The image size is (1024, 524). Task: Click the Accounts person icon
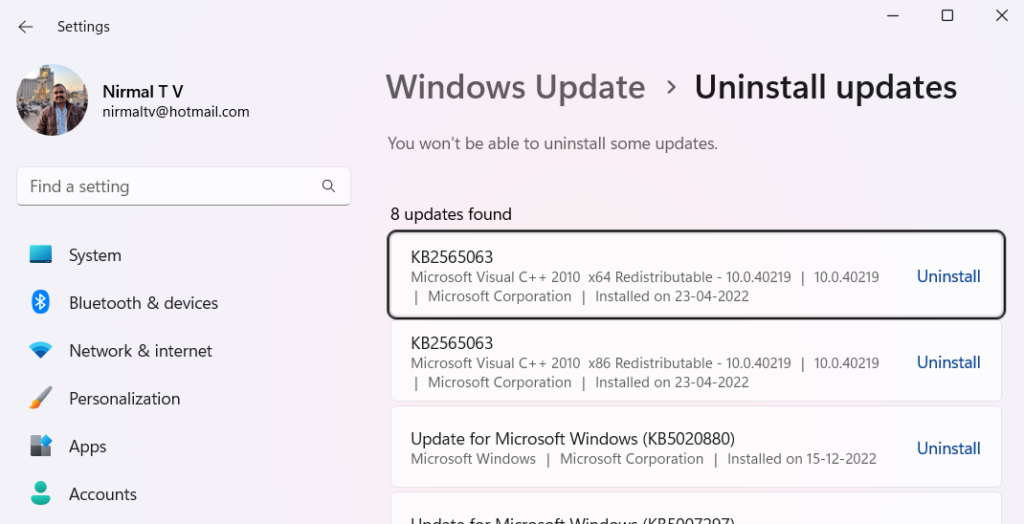40,494
